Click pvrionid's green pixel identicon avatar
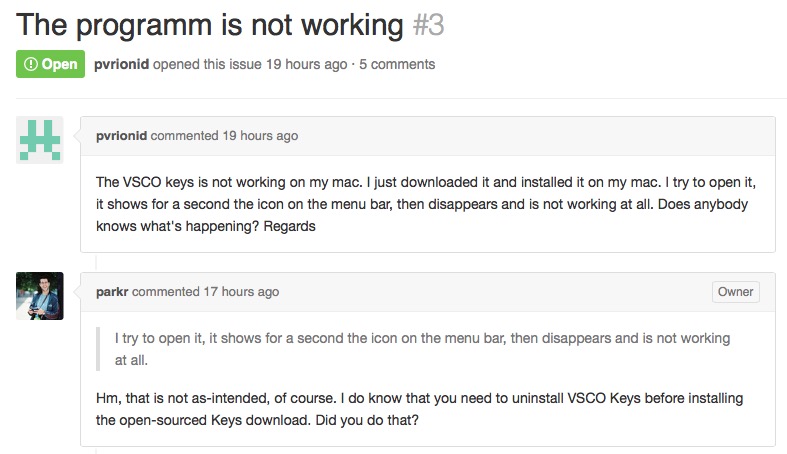The width and height of the screenshot is (787, 454). pos(40,139)
